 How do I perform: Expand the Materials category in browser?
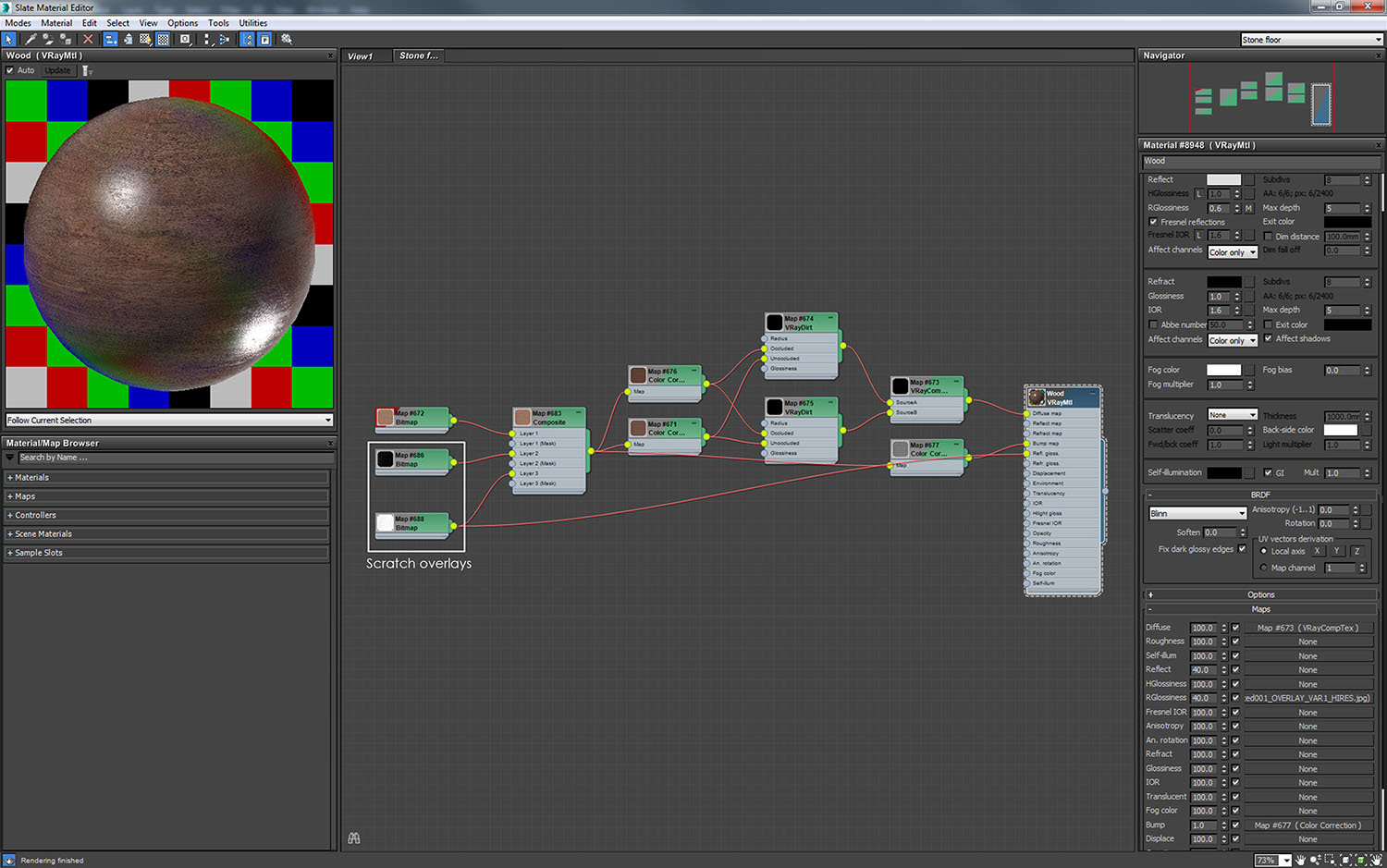(31, 478)
